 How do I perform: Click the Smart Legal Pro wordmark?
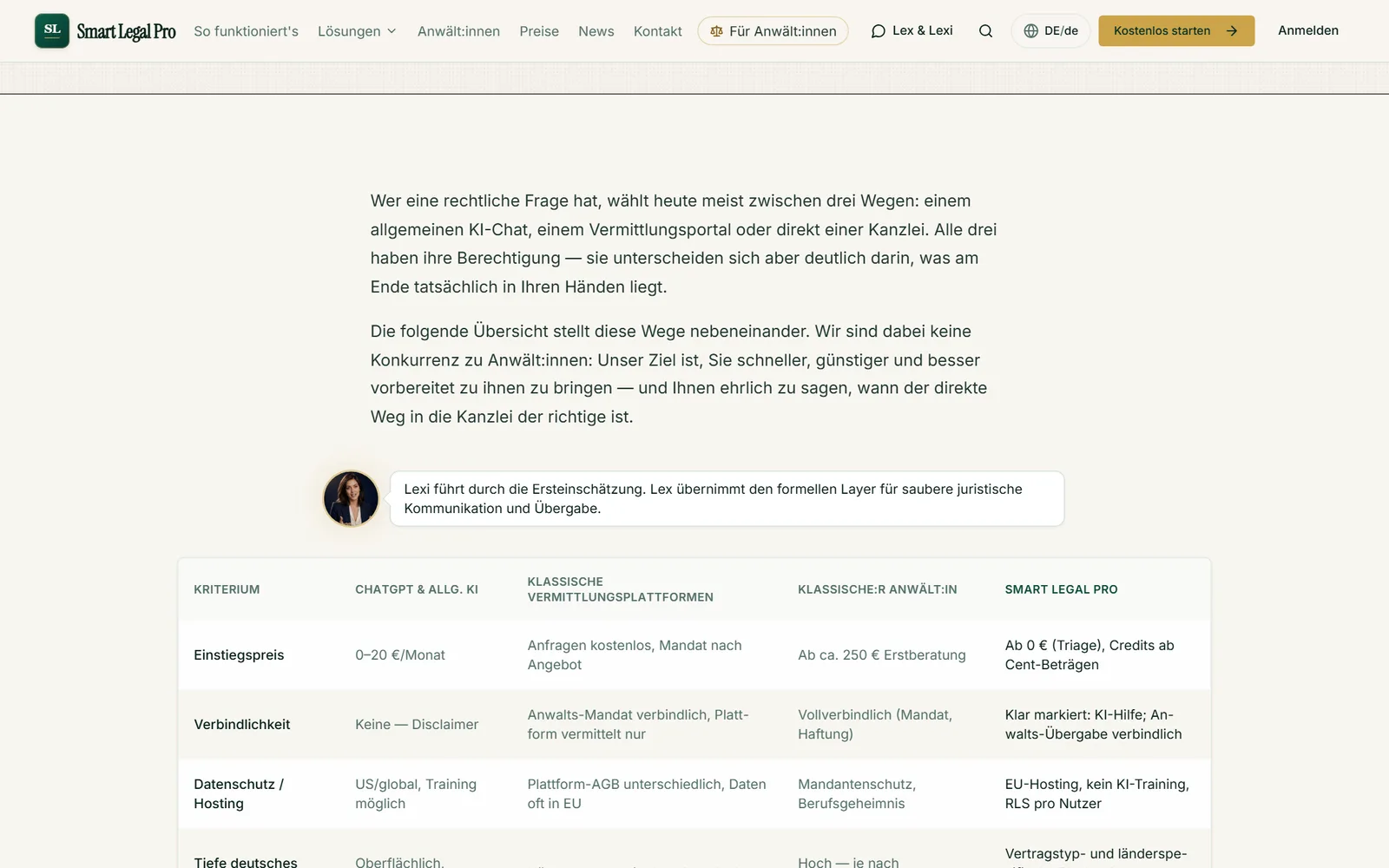(x=126, y=31)
